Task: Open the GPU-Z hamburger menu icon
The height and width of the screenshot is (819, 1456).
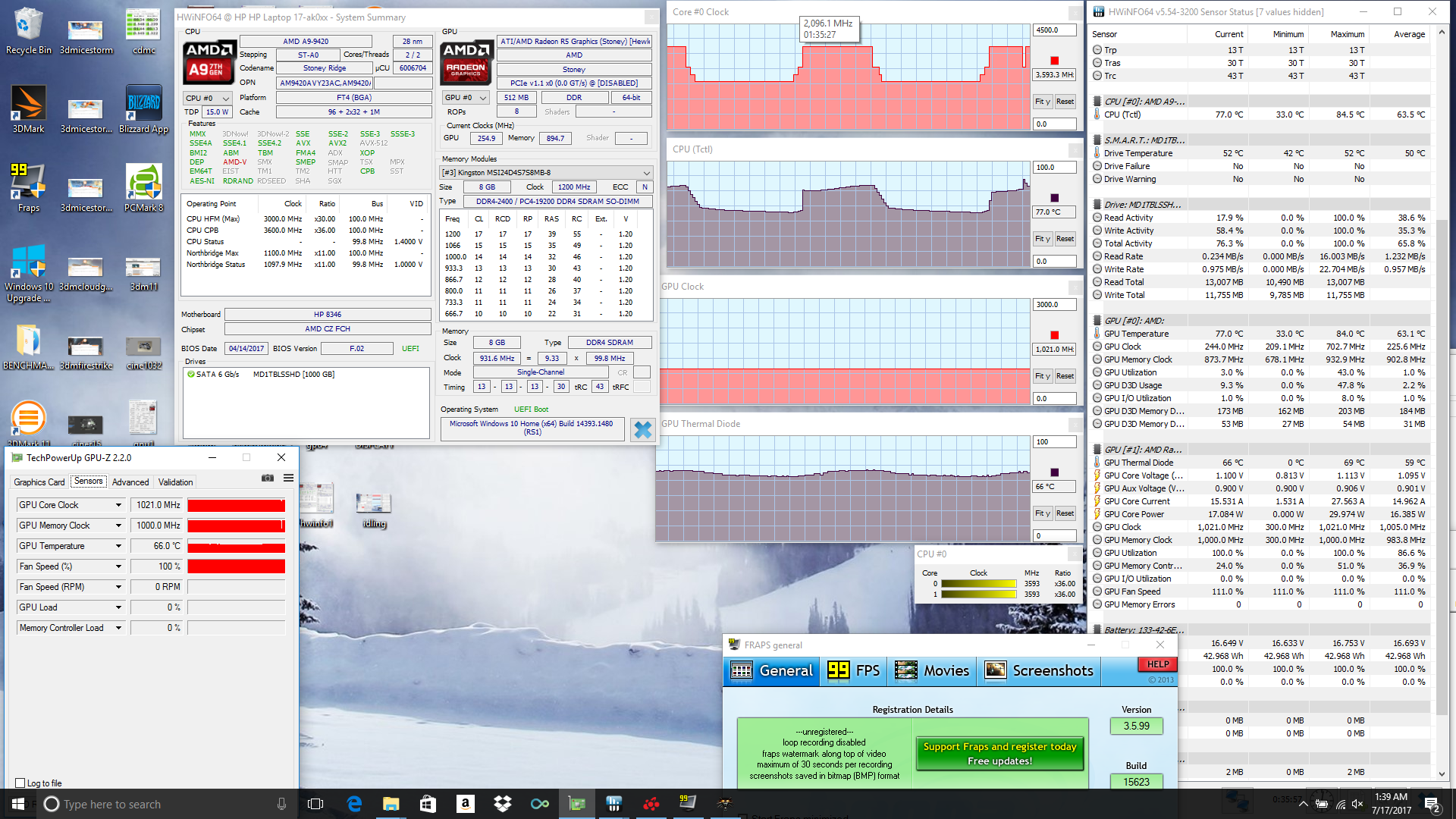Action: pos(289,479)
